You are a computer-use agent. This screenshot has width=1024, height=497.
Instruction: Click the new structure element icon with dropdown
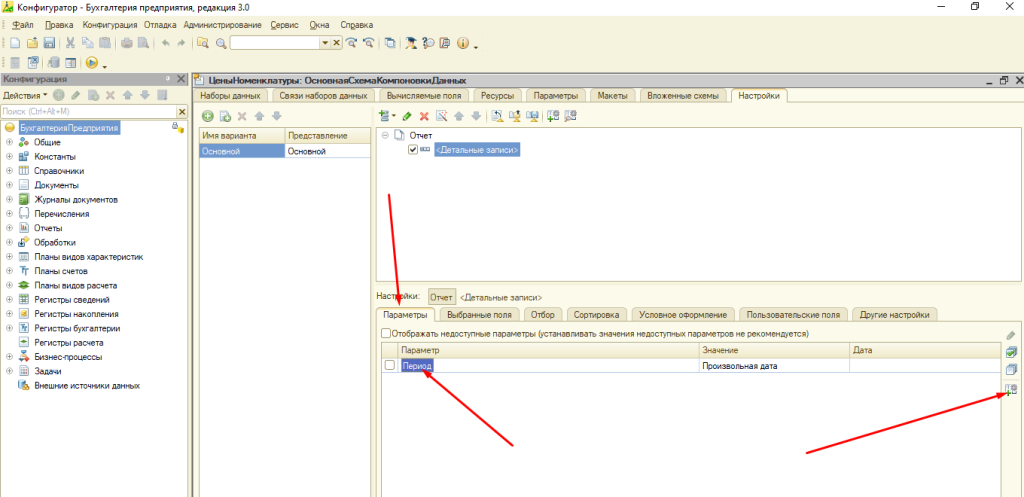tap(387, 116)
